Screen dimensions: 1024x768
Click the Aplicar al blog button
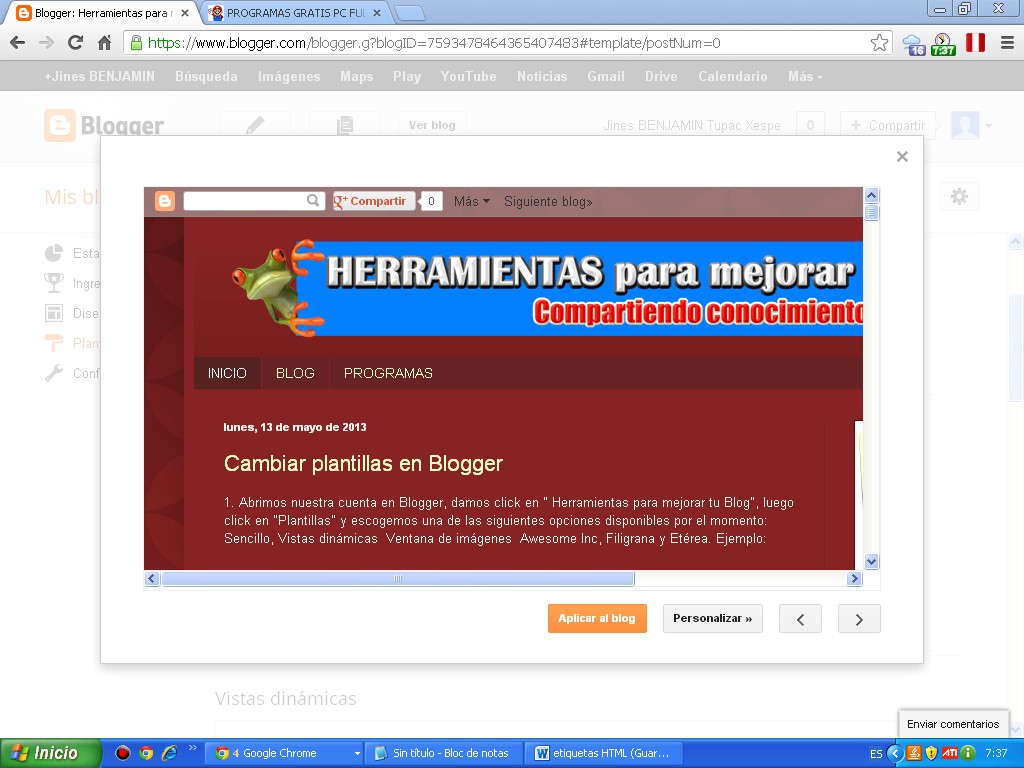coord(597,618)
